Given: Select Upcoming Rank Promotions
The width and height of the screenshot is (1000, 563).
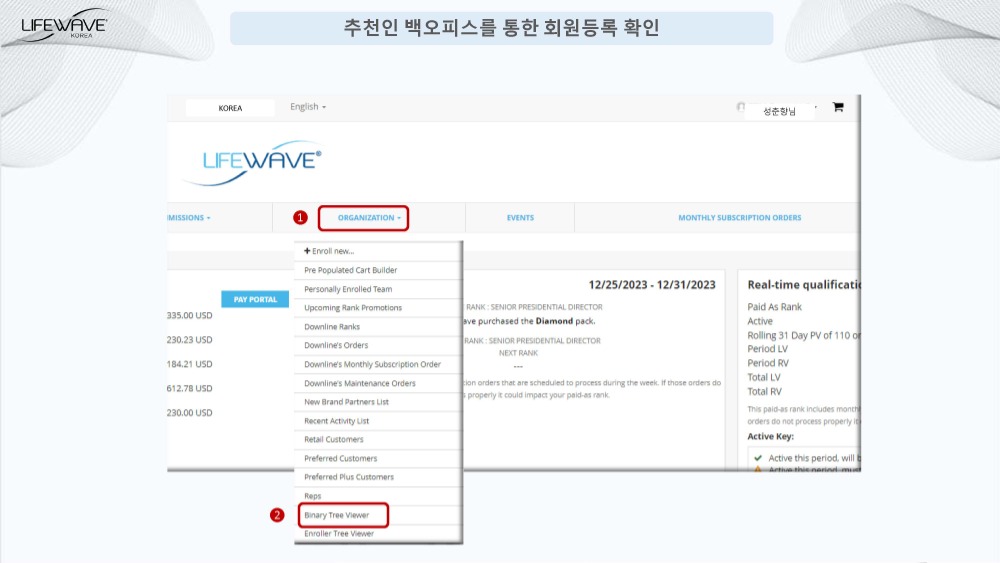Looking at the screenshot, I should coord(353,307).
